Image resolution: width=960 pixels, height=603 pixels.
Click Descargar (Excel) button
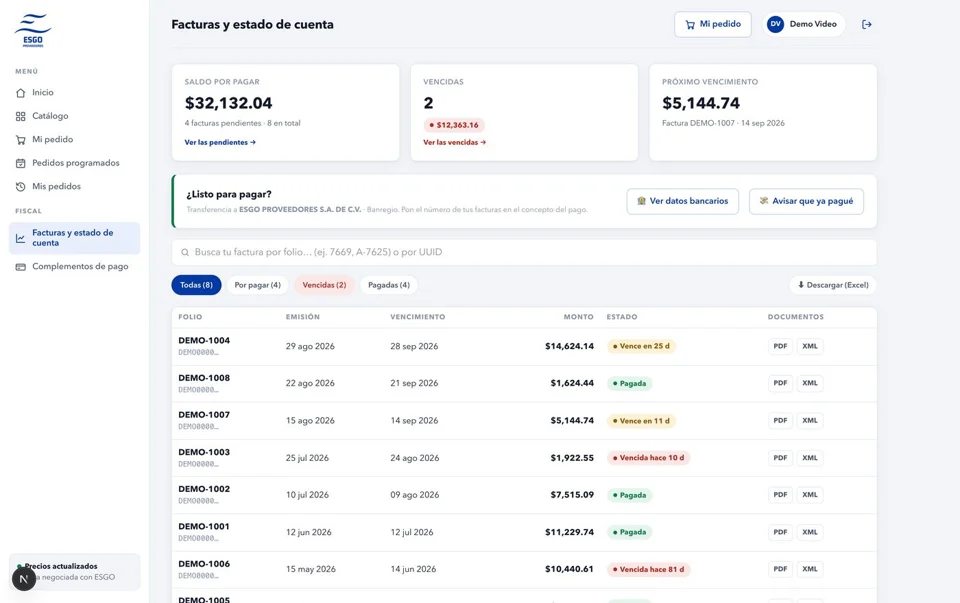point(833,285)
